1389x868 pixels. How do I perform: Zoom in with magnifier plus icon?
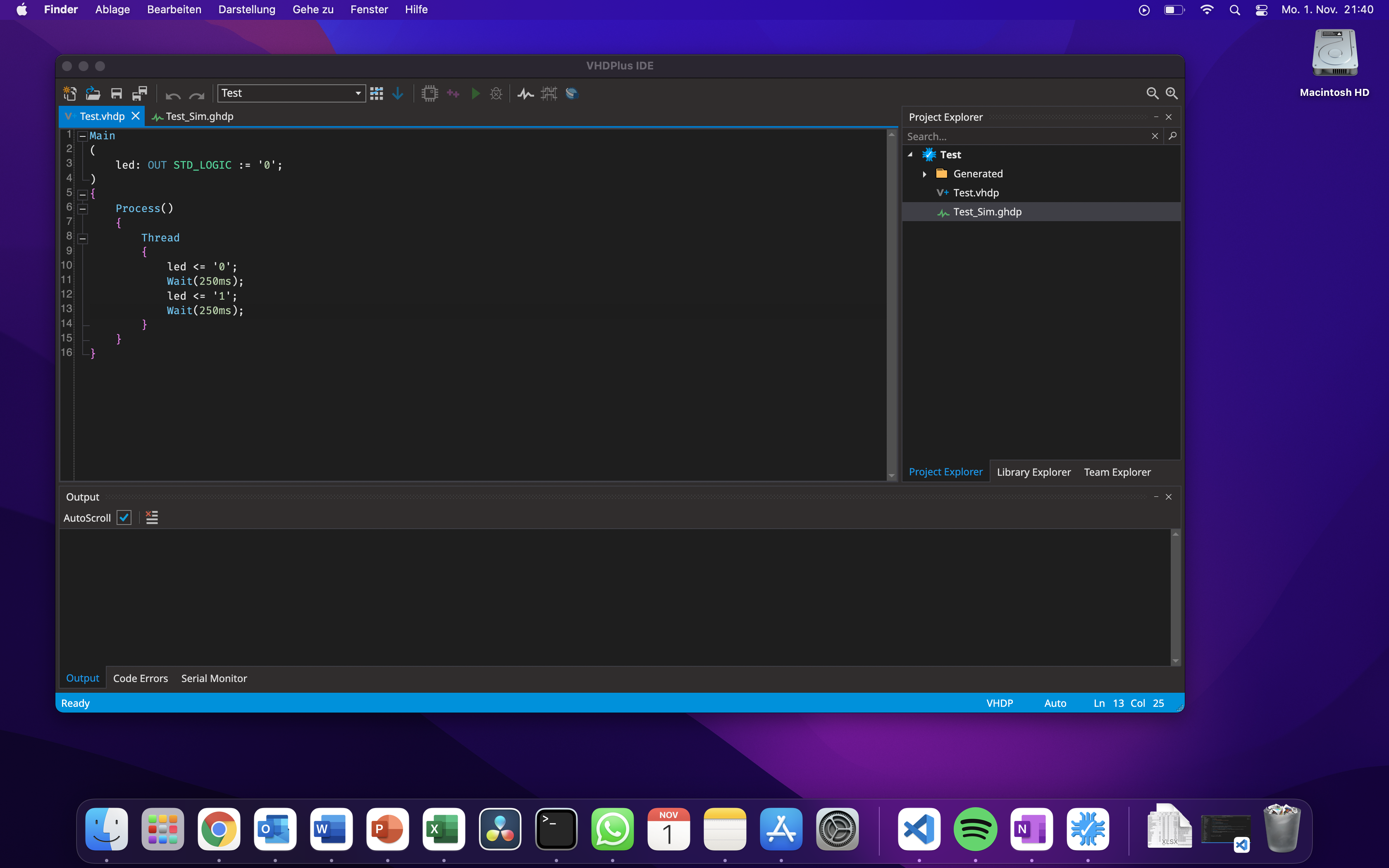[x=1172, y=93]
